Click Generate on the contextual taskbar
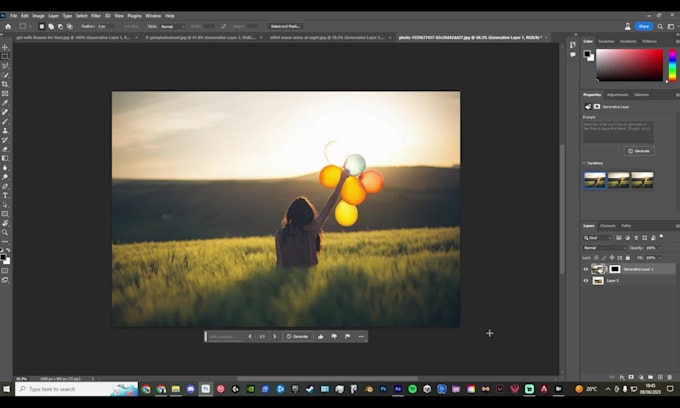Viewport: 680px width, 408px height. (x=297, y=336)
